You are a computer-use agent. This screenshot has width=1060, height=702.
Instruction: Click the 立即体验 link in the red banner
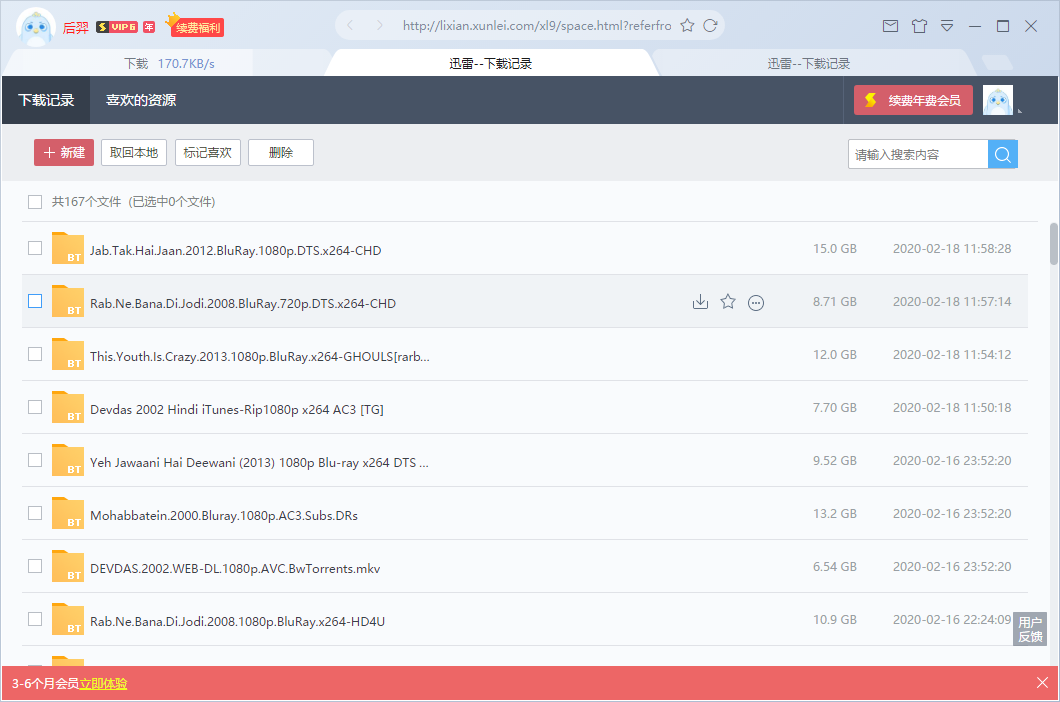pyautogui.click(x=103, y=684)
